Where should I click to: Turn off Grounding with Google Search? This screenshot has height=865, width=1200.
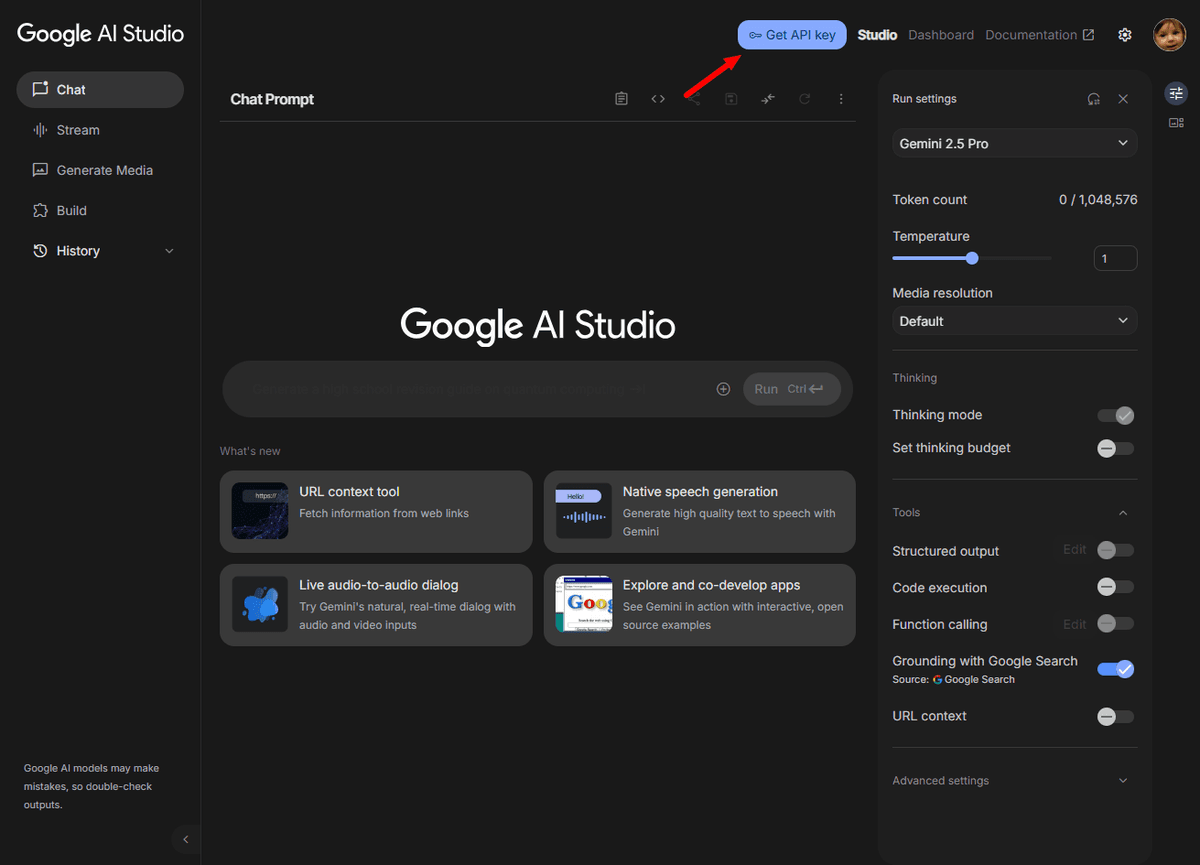click(1115, 669)
